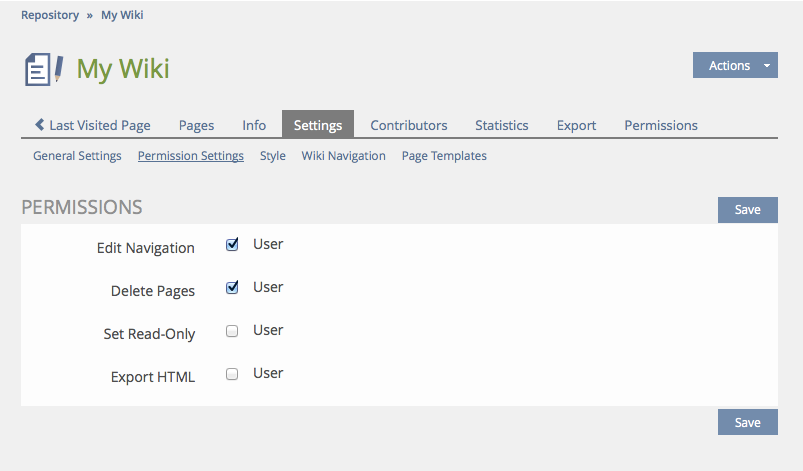
Task: Navigate to Repository breadcrumb link
Action: pos(50,15)
